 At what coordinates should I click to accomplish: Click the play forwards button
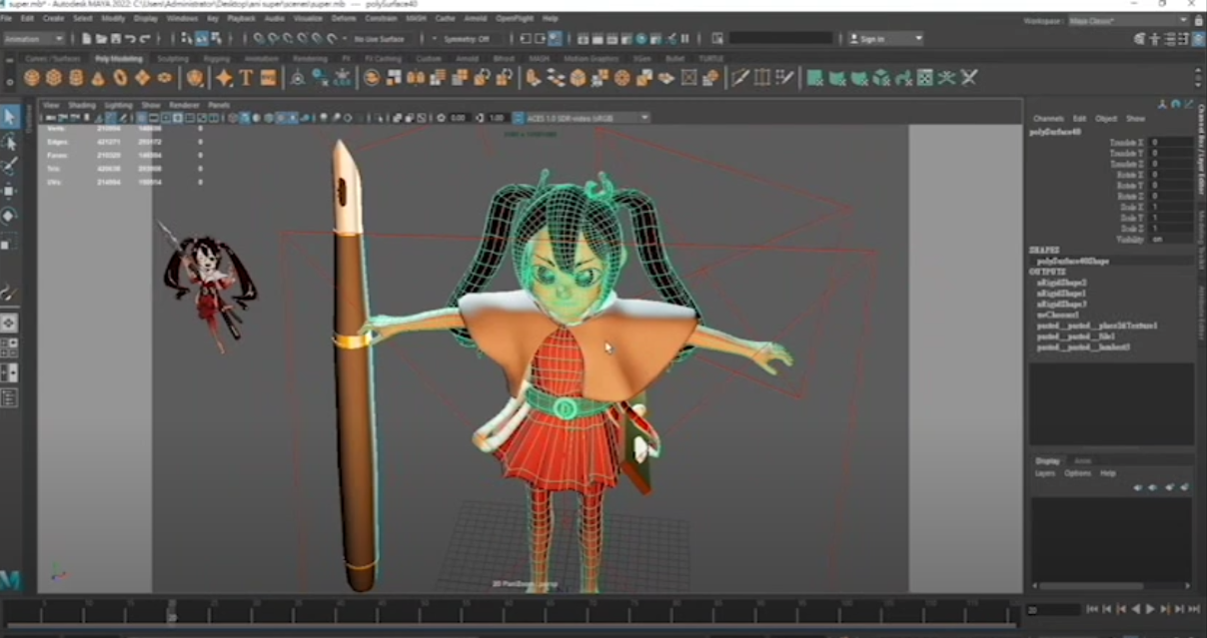click(x=1150, y=609)
